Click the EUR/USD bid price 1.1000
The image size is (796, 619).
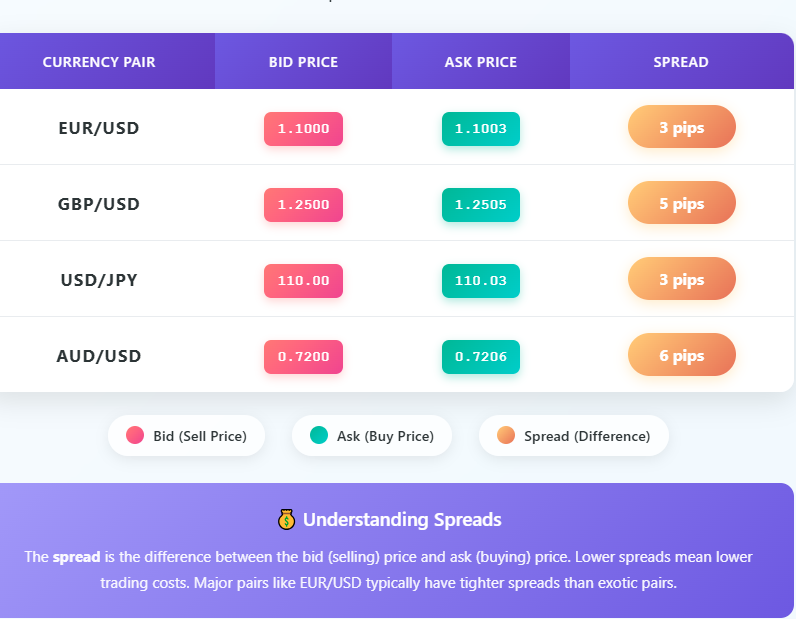[303, 129]
